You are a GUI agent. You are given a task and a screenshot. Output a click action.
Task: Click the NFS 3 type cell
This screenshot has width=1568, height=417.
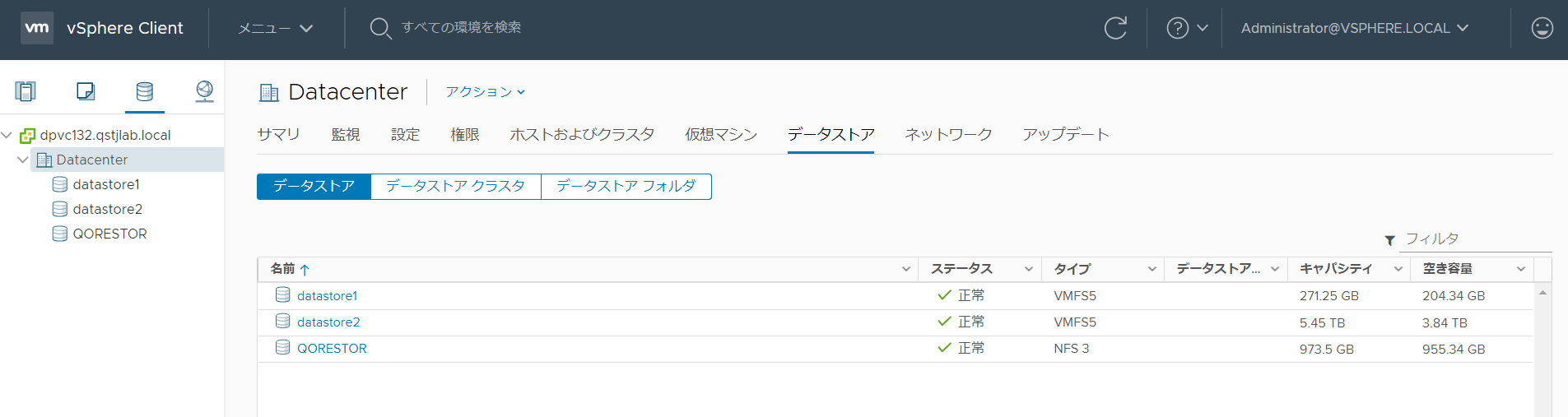click(1071, 349)
